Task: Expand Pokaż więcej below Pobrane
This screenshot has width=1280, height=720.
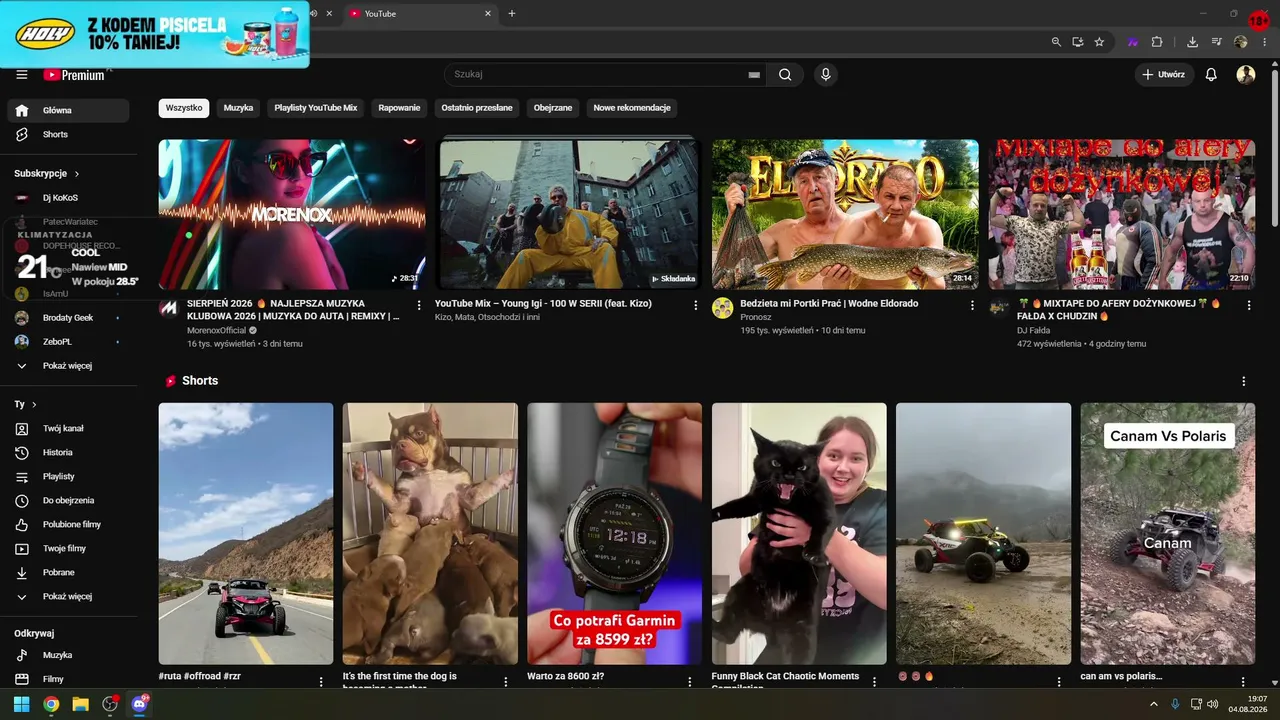Action: (x=68, y=597)
